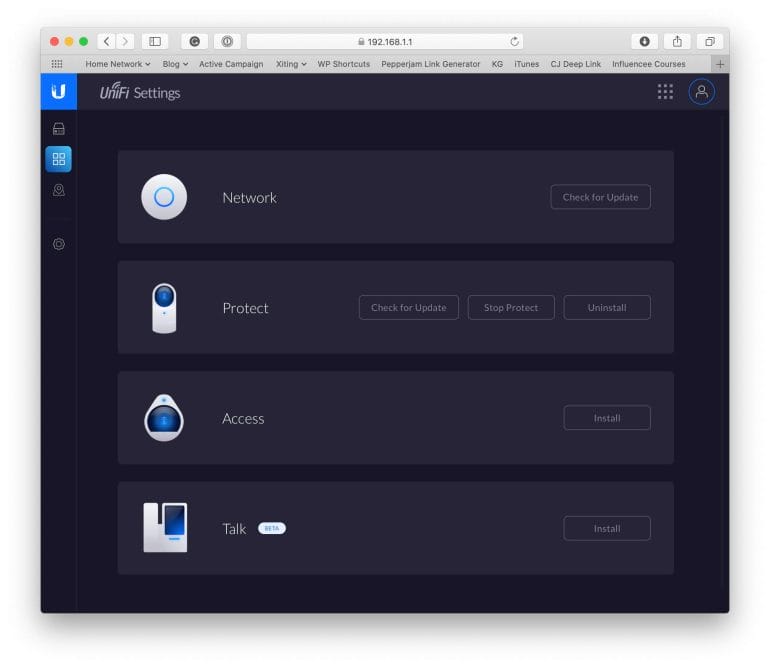Screen dimensions: 770x667
Task: Go forward with Safari forward arrow
Action: pyautogui.click(x=125, y=41)
